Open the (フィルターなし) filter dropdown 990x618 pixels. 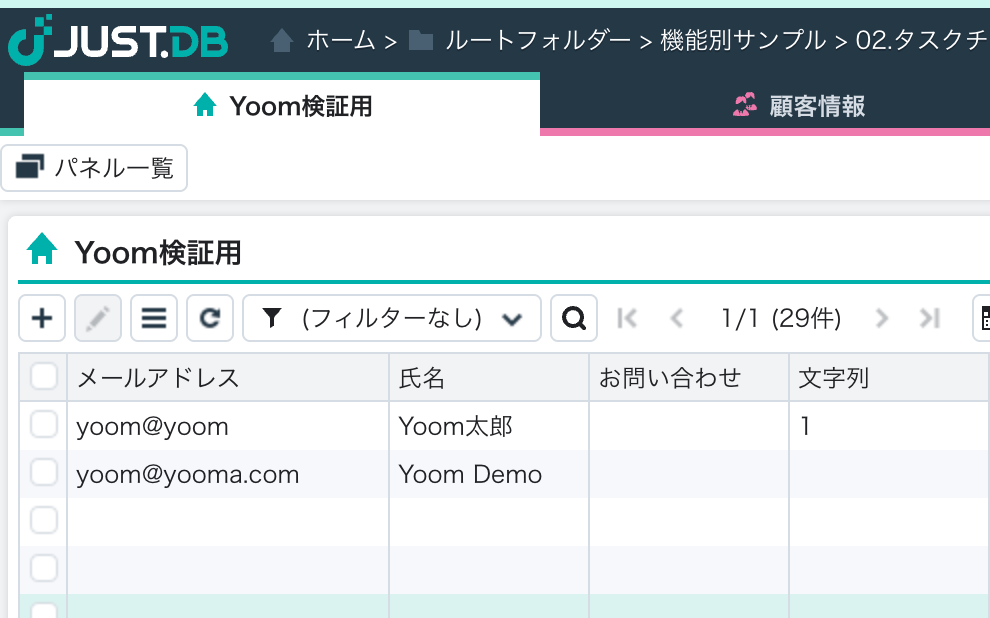click(392, 319)
